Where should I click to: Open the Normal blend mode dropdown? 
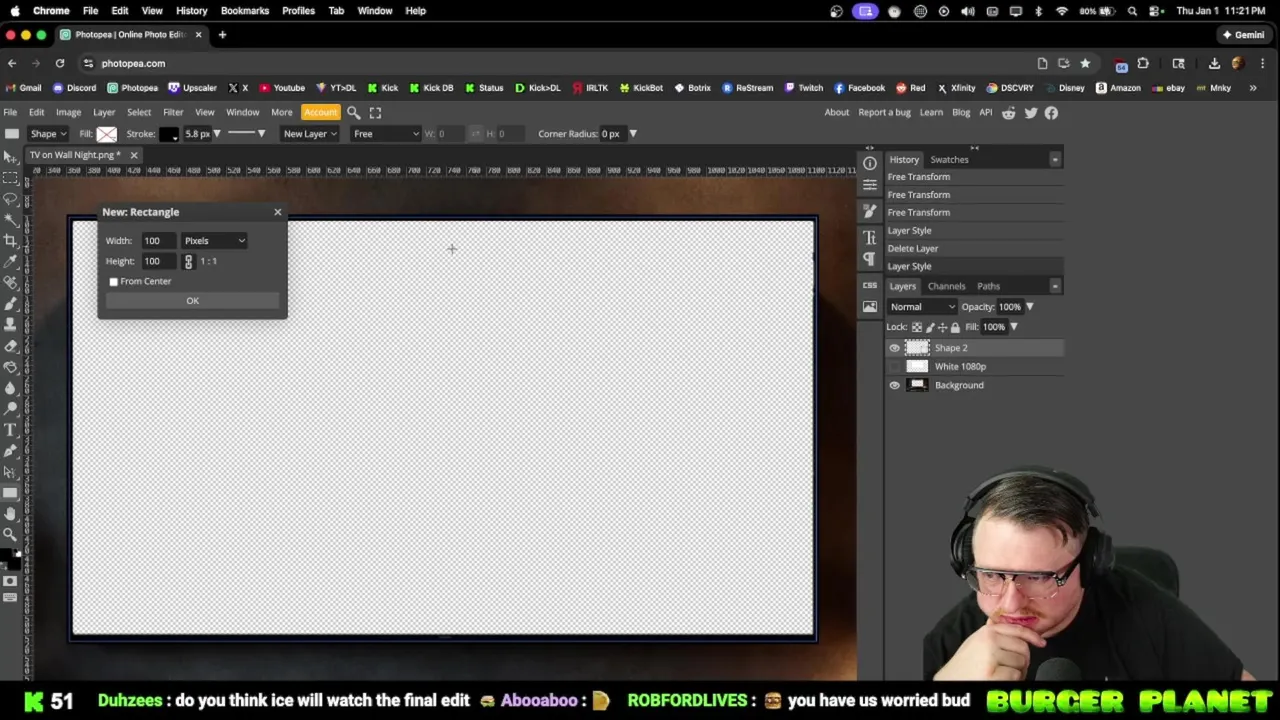pyautogui.click(x=922, y=307)
